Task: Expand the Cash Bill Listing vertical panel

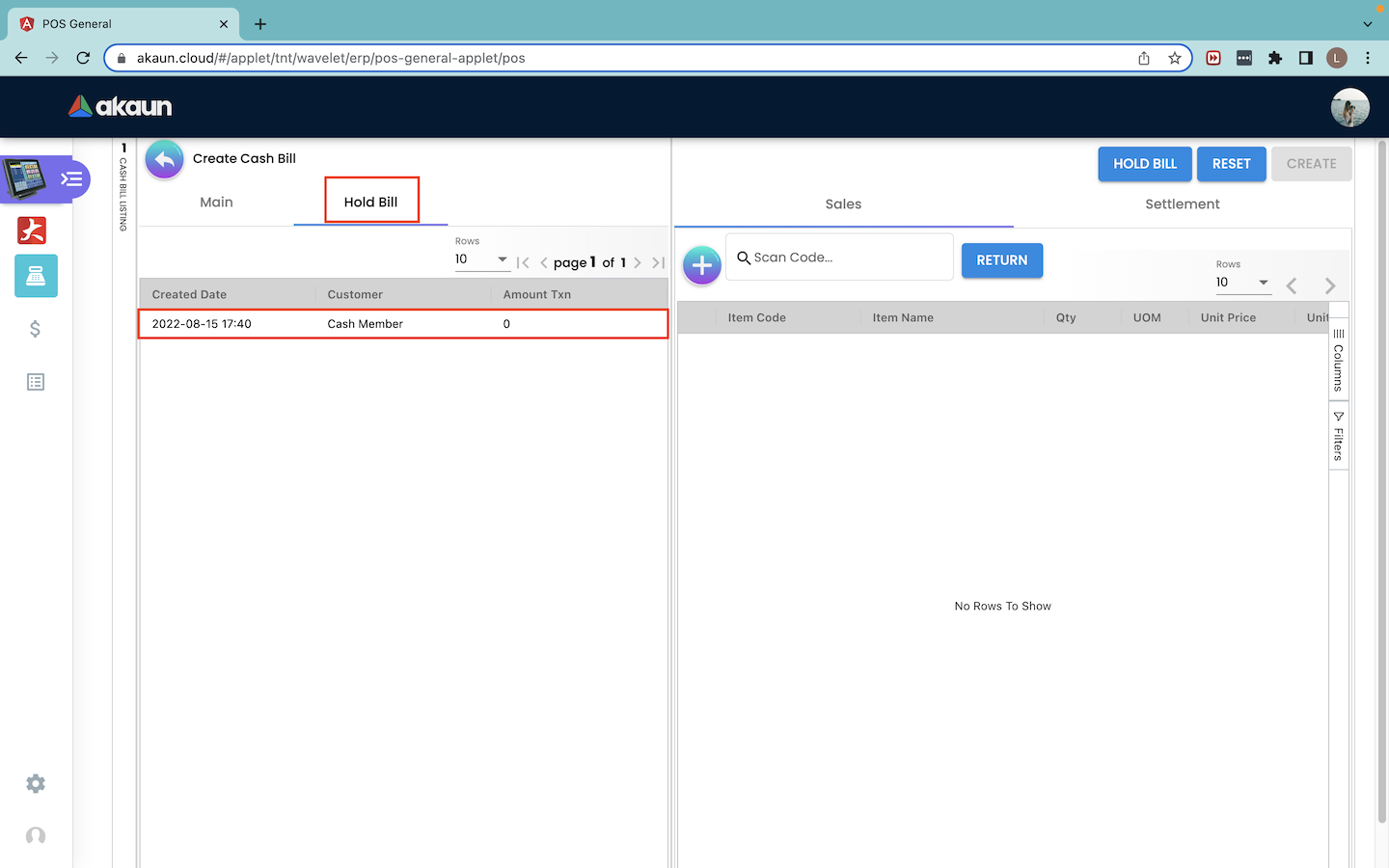Action: (x=123, y=188)
